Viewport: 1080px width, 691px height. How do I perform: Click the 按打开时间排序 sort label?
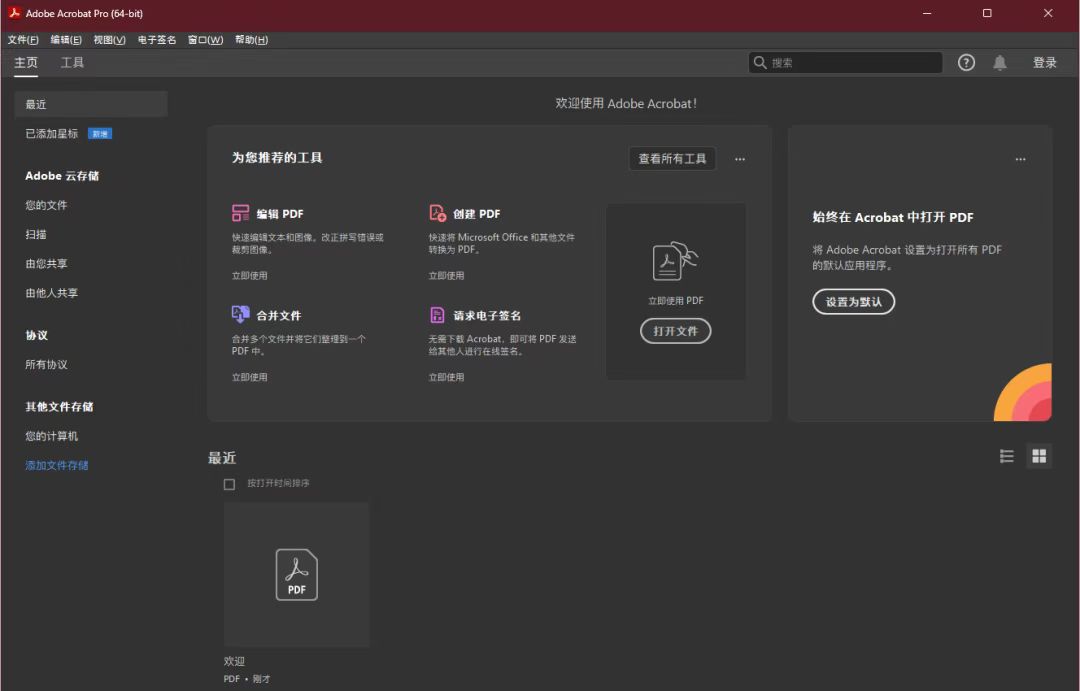278,484
